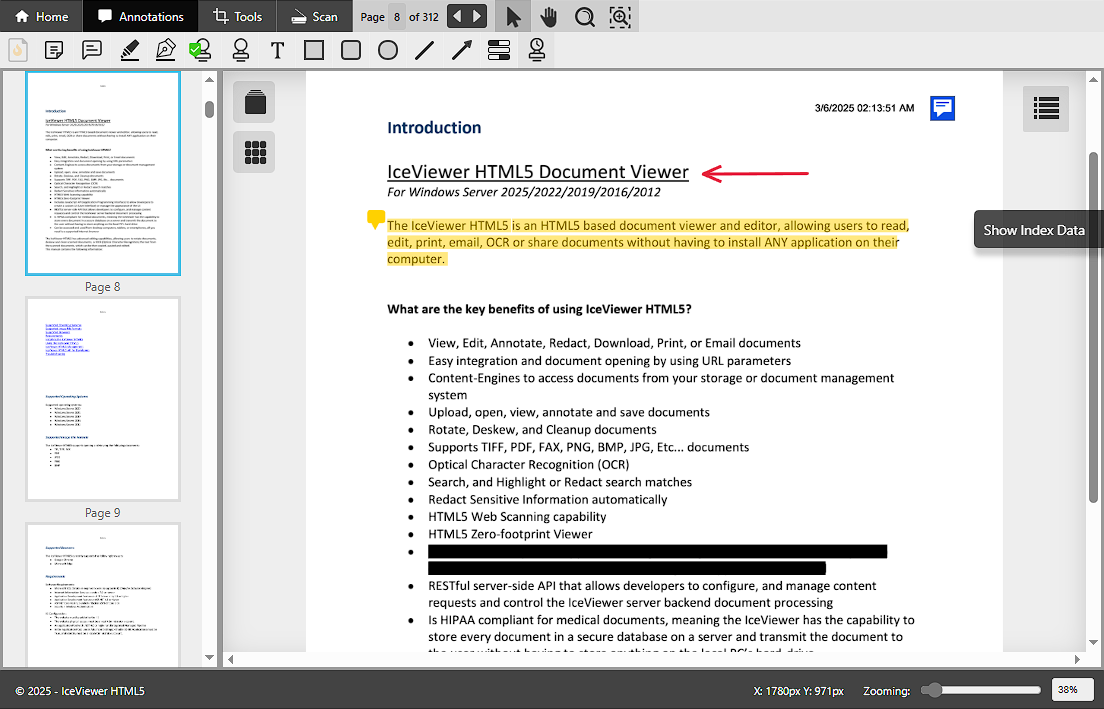Image resolution: width=1104 pixels, height=709 pixels.
Task: Activate the pointer selection tool
Action: (513, 17)
